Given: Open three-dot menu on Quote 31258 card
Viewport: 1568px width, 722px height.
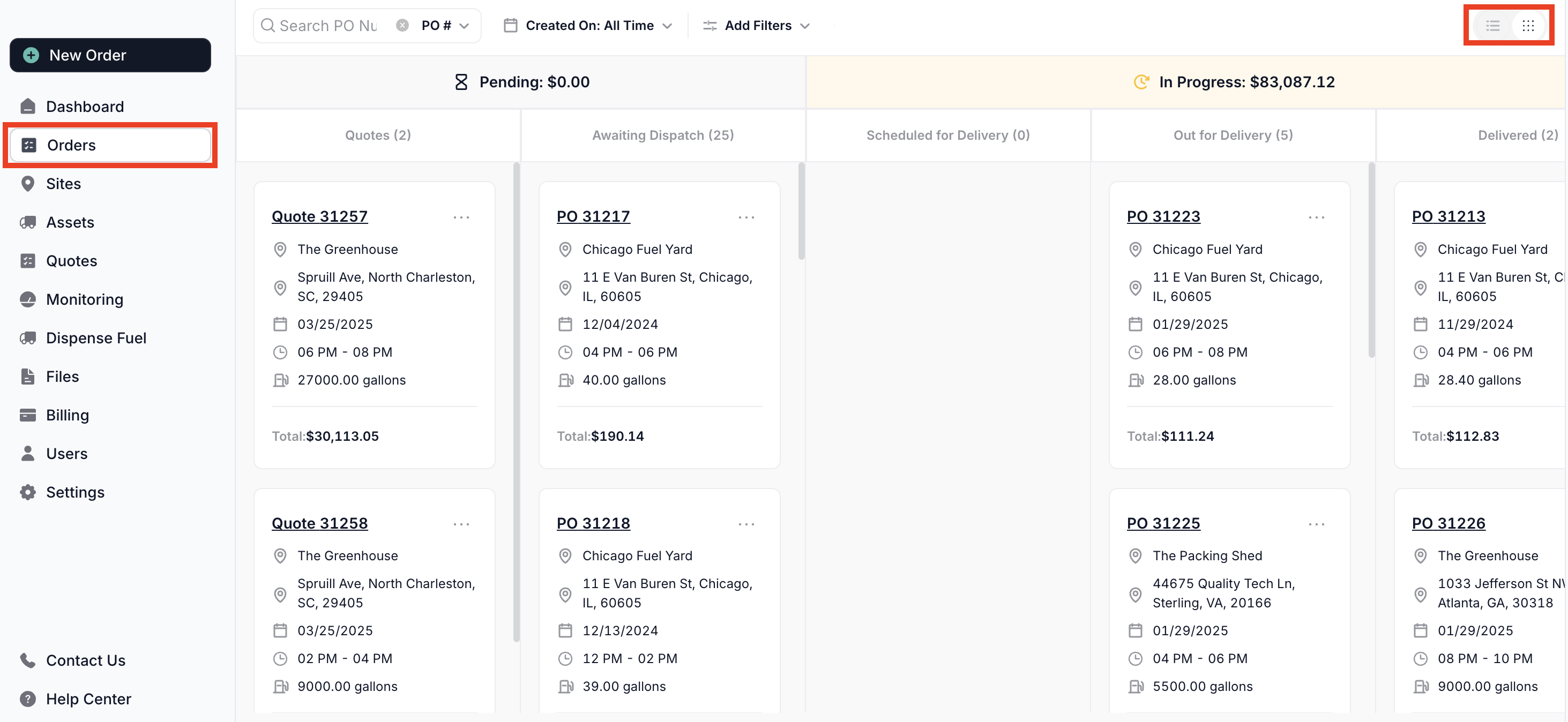Looking at the screenshot, I should pyautogui.click(x=461, y=524).
